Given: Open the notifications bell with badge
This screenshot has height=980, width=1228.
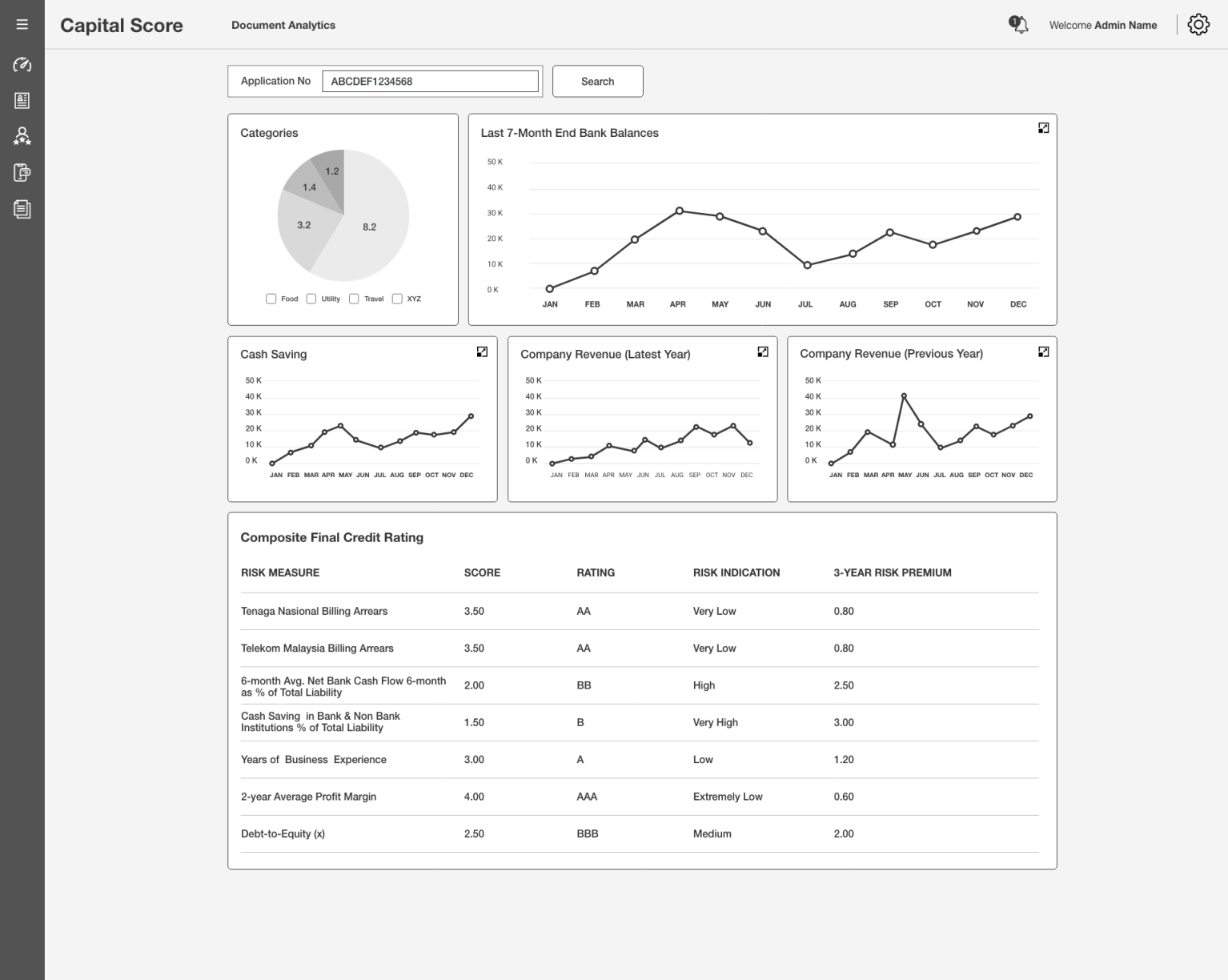Looking at the screenshot, I should click(1018, 25).
